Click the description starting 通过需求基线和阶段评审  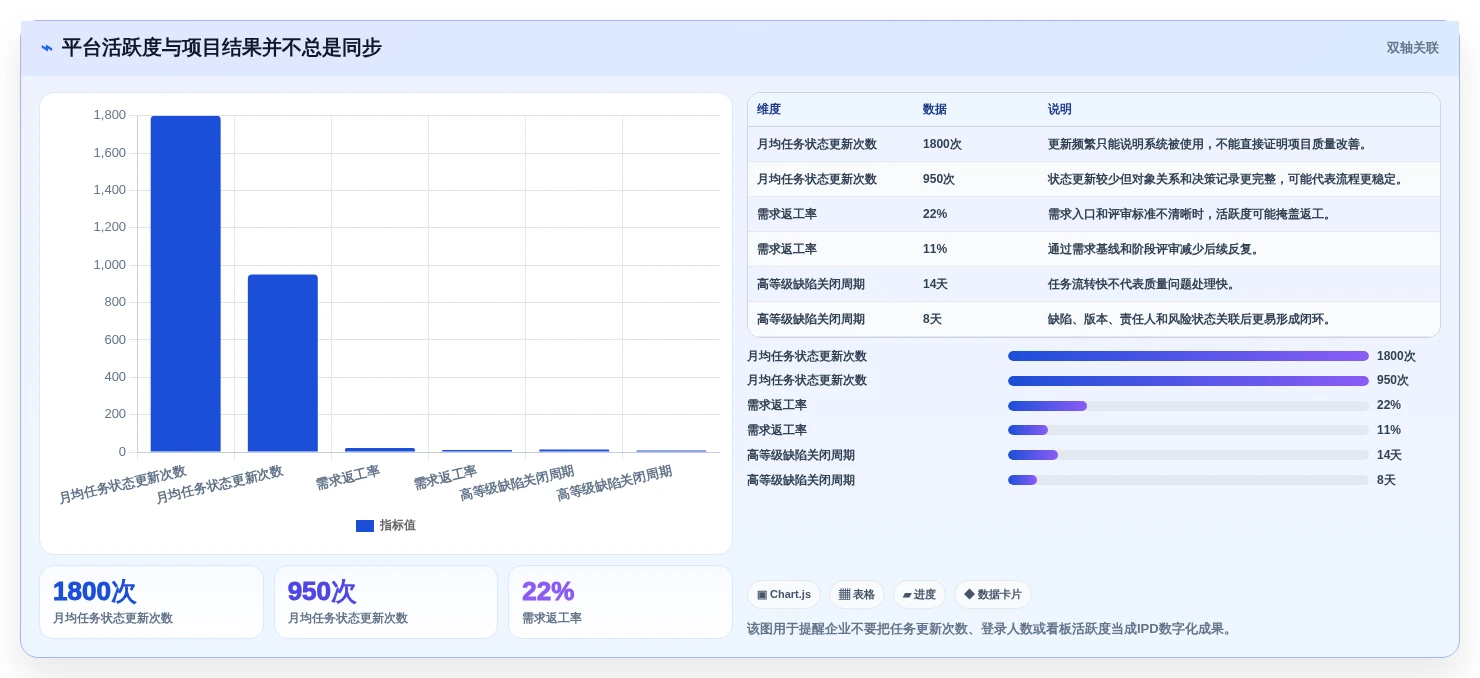click(1153, 249)
